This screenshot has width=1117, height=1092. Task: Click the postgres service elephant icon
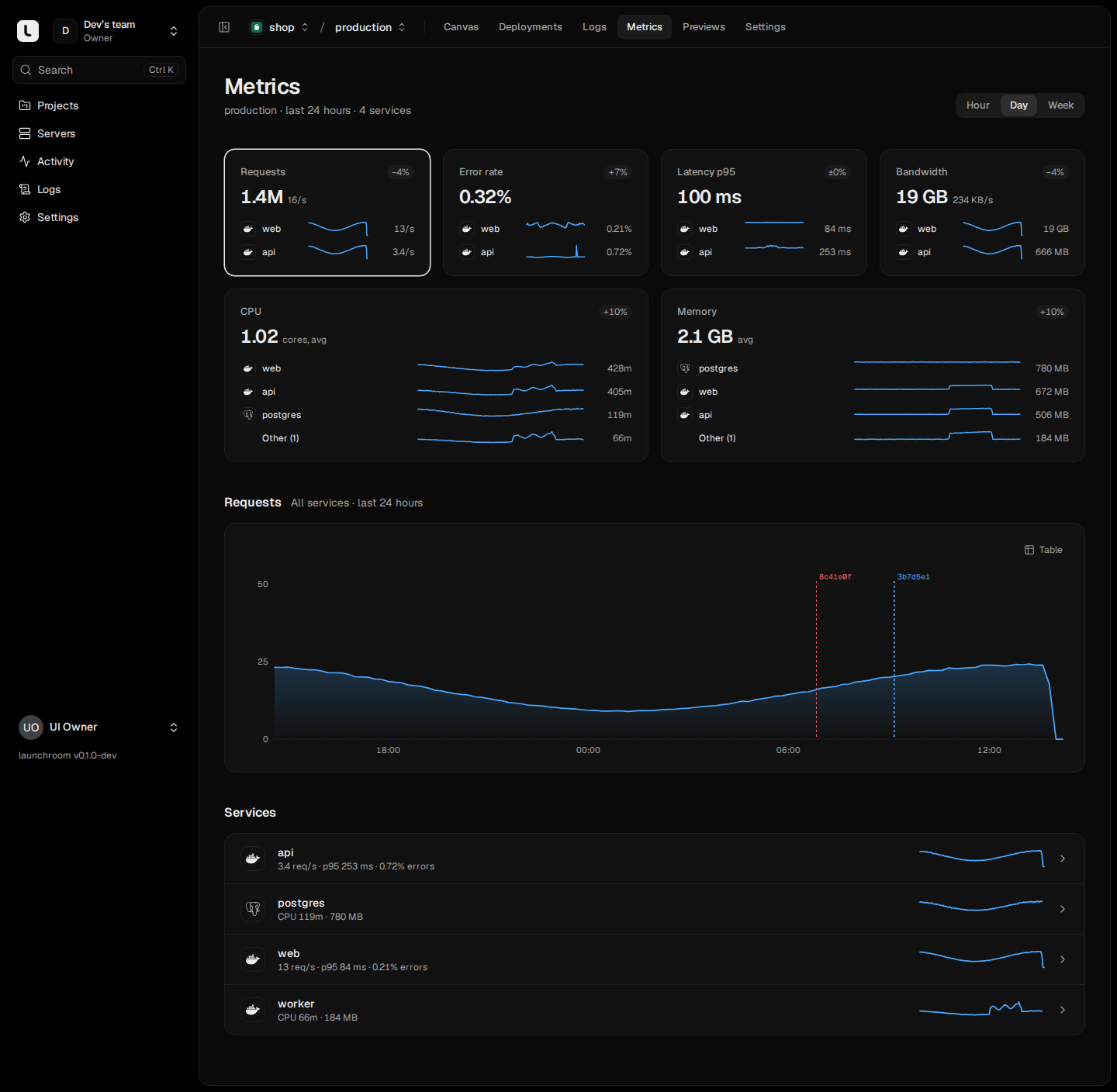pos(253,909)
